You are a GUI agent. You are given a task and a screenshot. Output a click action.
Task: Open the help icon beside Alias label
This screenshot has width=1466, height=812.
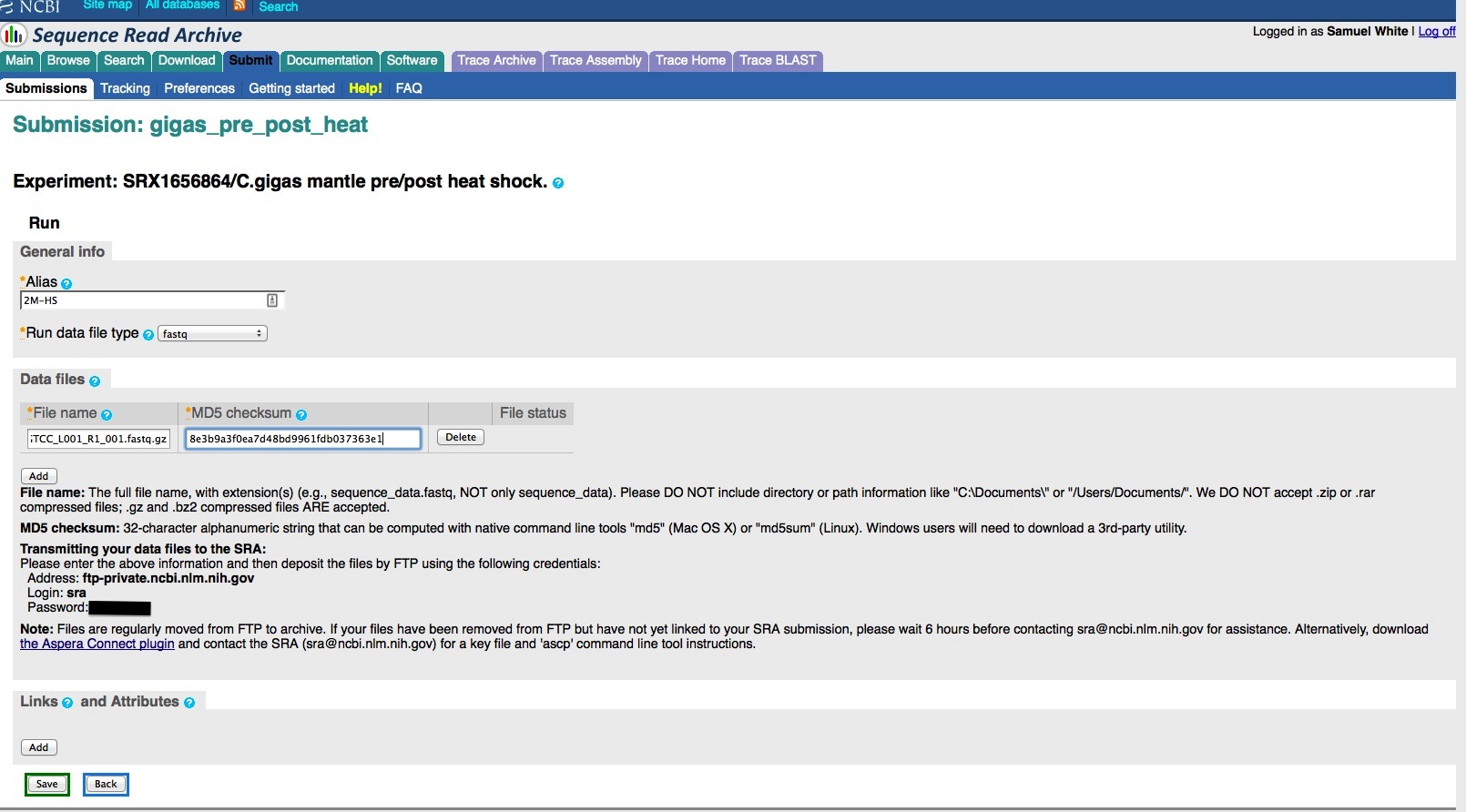click(66, 284)
